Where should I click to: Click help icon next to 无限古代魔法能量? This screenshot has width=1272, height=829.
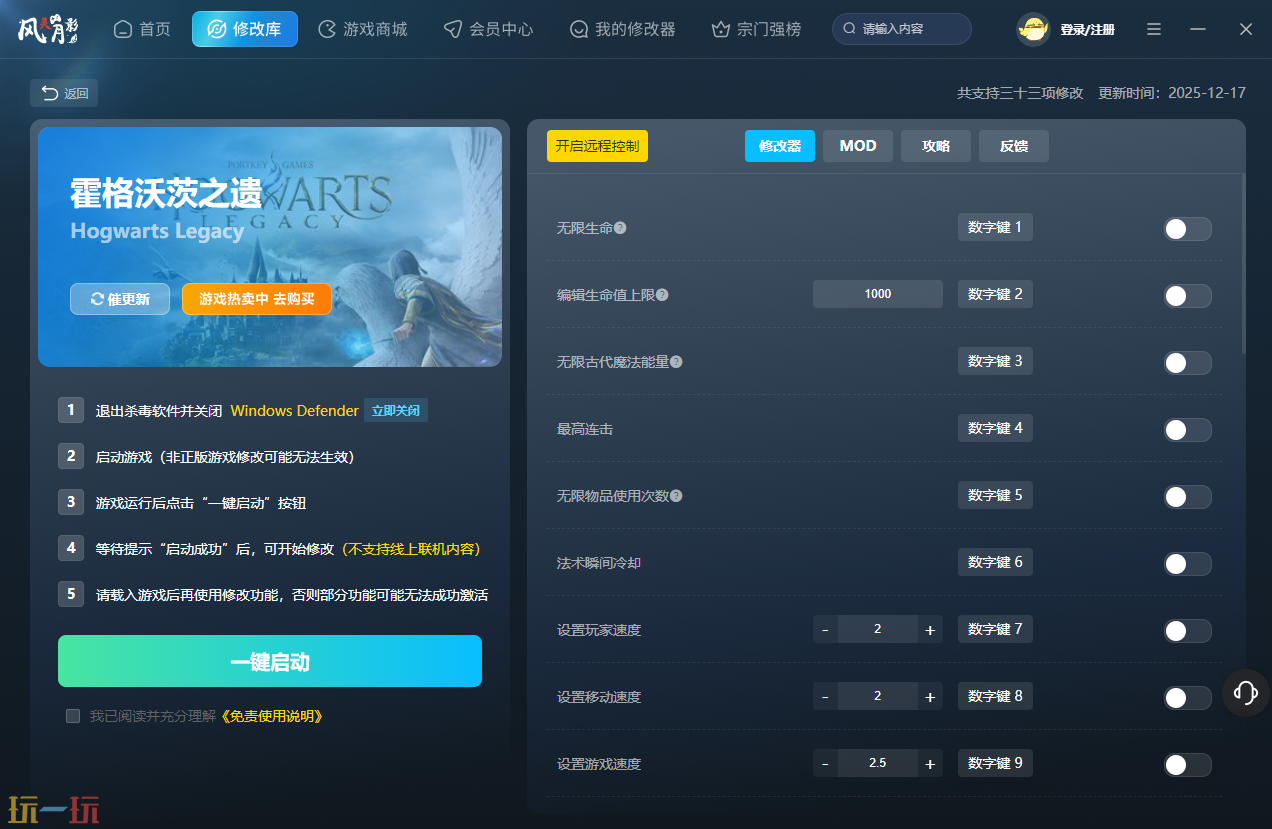pyautogui.click(x=676, y=362)
